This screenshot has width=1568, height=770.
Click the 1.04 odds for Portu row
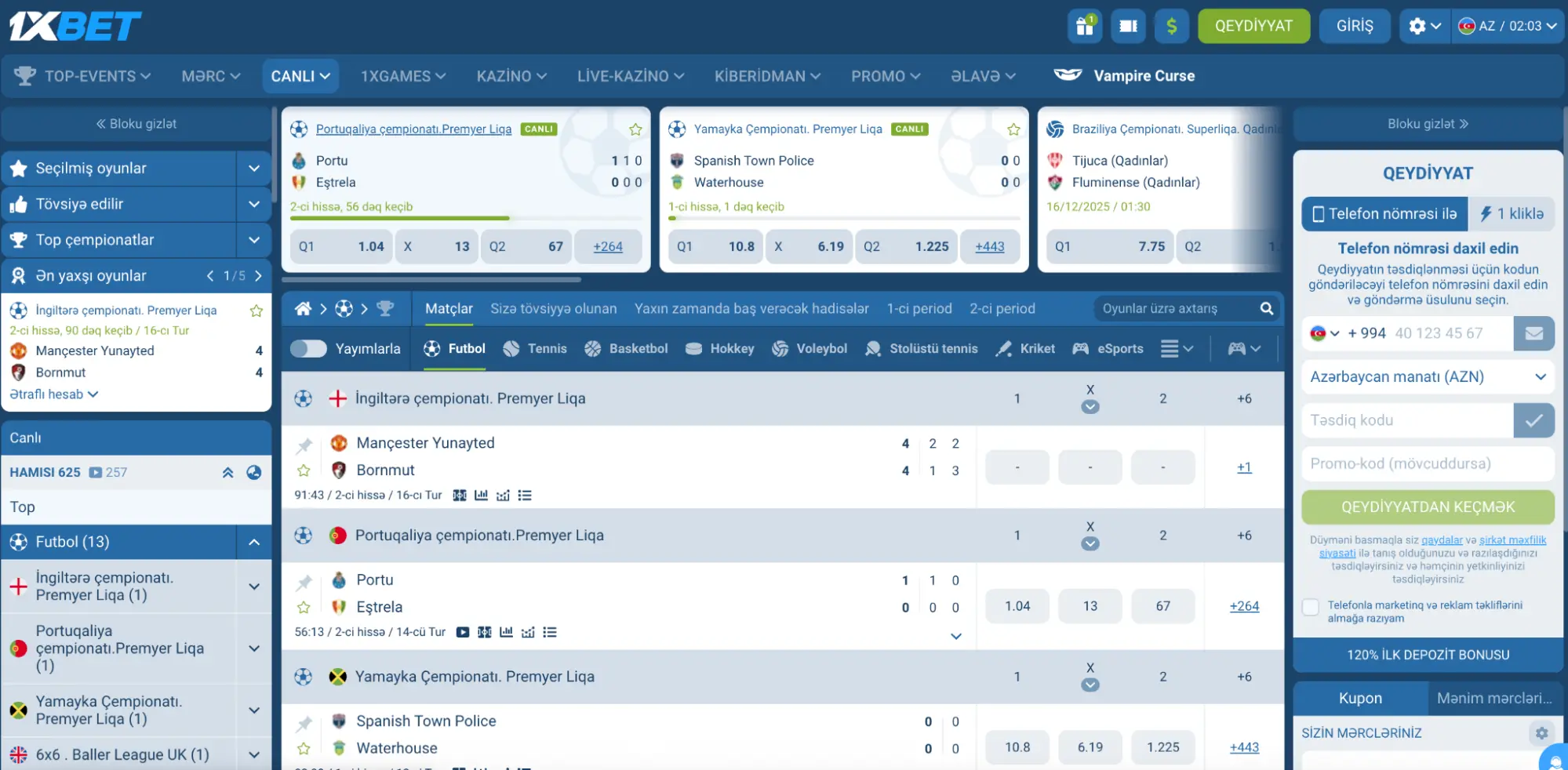coord(1017,606)
